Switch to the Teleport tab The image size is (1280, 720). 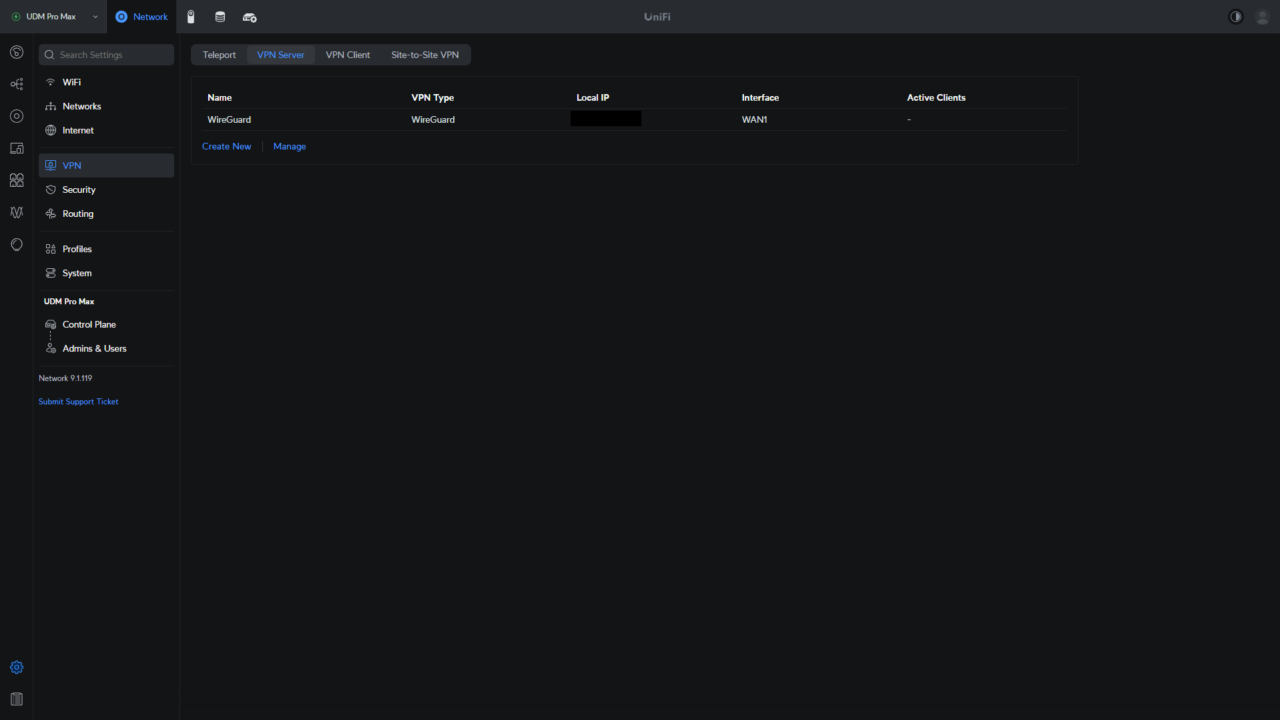[x=219, y=55]
